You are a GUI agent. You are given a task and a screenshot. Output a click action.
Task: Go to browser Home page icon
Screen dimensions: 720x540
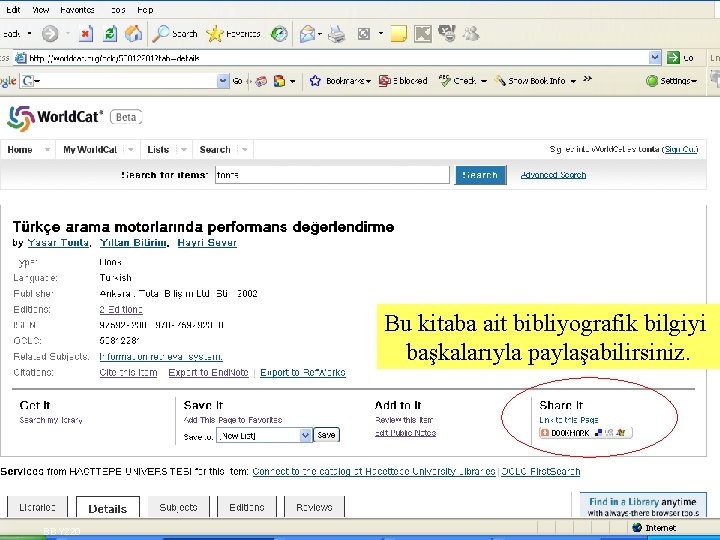[133, 34]
